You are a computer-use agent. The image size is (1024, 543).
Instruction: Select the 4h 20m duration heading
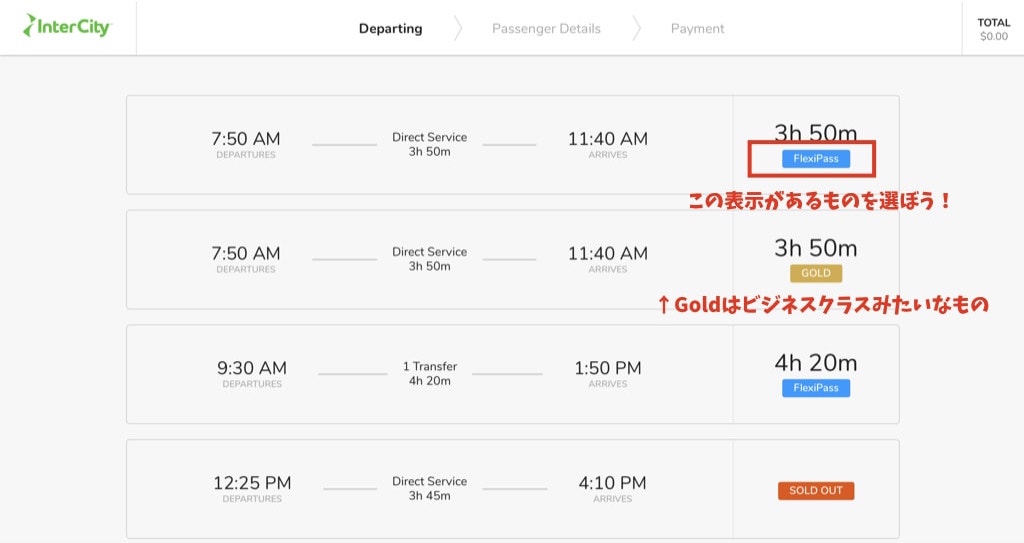tap(815, 362)
